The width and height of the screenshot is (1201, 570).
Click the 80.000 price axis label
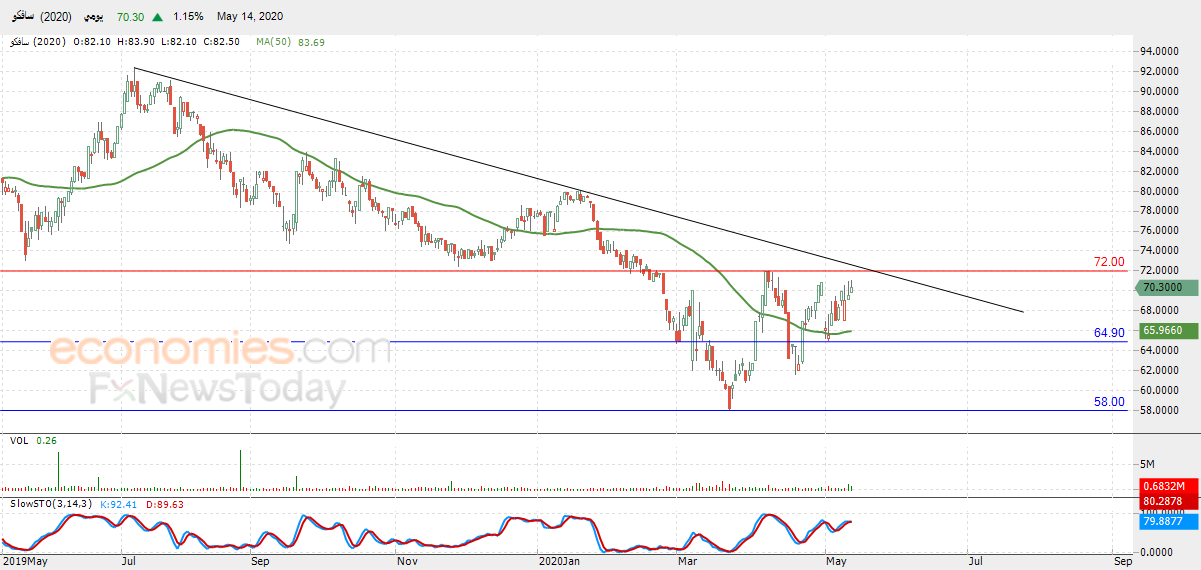coord(1157,191)
